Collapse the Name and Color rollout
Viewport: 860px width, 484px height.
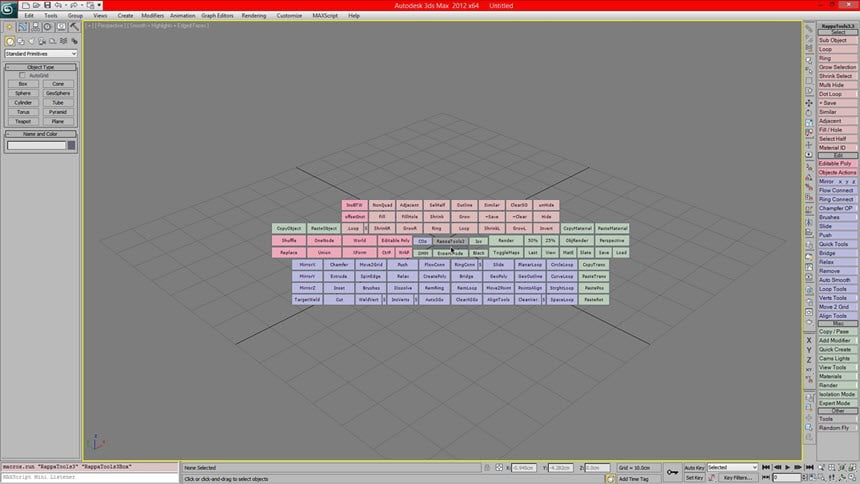[x=41, y=134]
